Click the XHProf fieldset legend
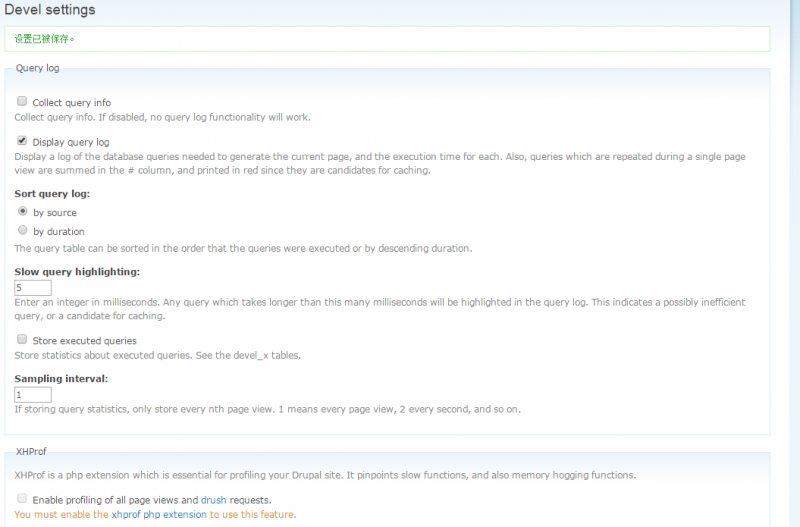The width and height of the screenshot is (800, 527). tap(31, 451)
